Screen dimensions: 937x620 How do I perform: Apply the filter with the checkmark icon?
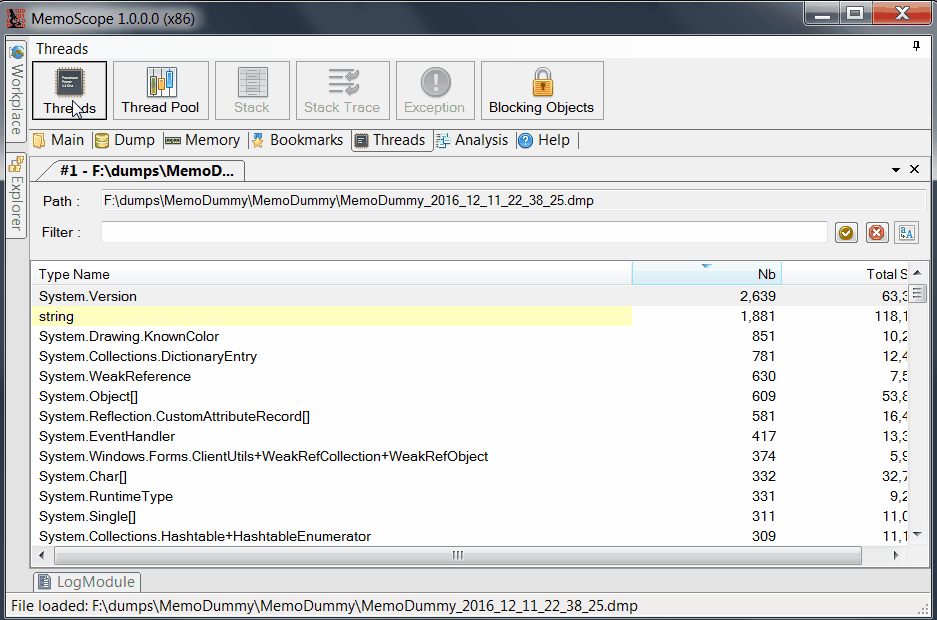846,232
